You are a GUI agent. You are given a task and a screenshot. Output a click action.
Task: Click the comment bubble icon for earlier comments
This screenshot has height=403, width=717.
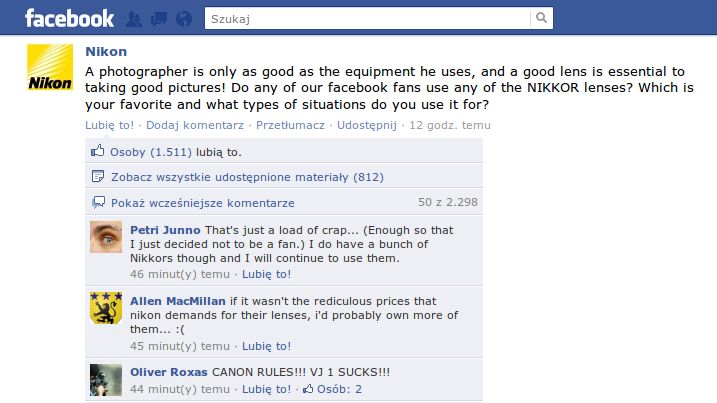(98, 202)
